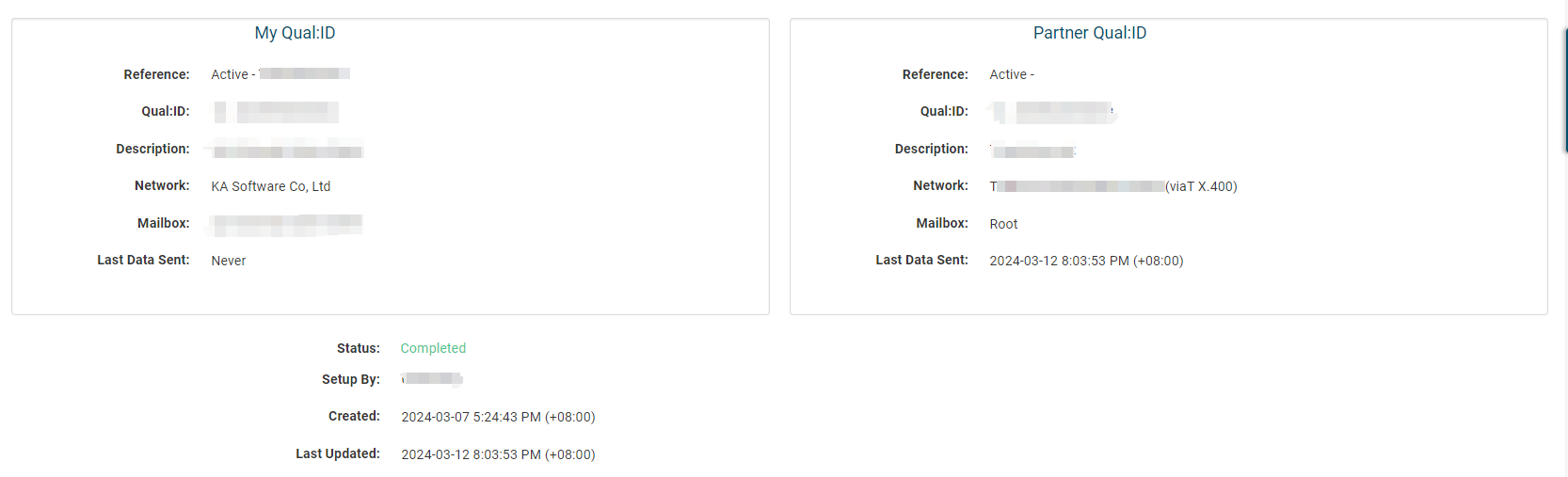Click the Root mailbox value
Screen dimensions: 1568x477
tap(1003, 224)
